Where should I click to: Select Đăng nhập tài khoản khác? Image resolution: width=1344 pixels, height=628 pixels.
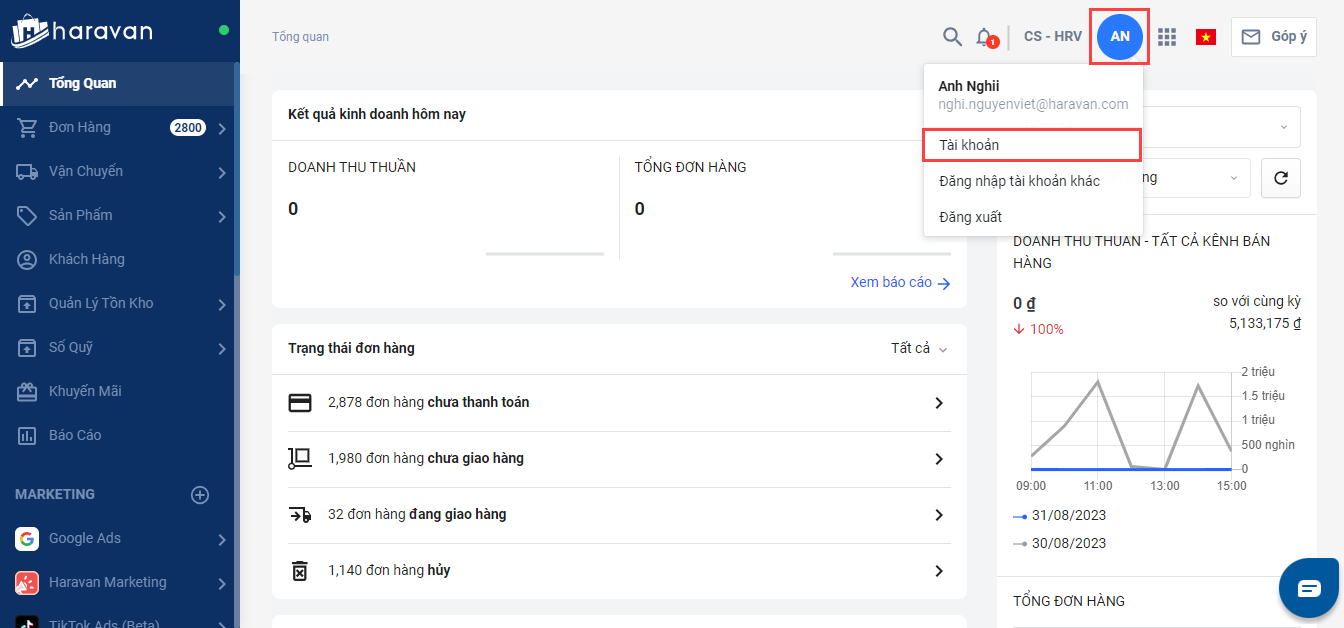(1019, 181)
